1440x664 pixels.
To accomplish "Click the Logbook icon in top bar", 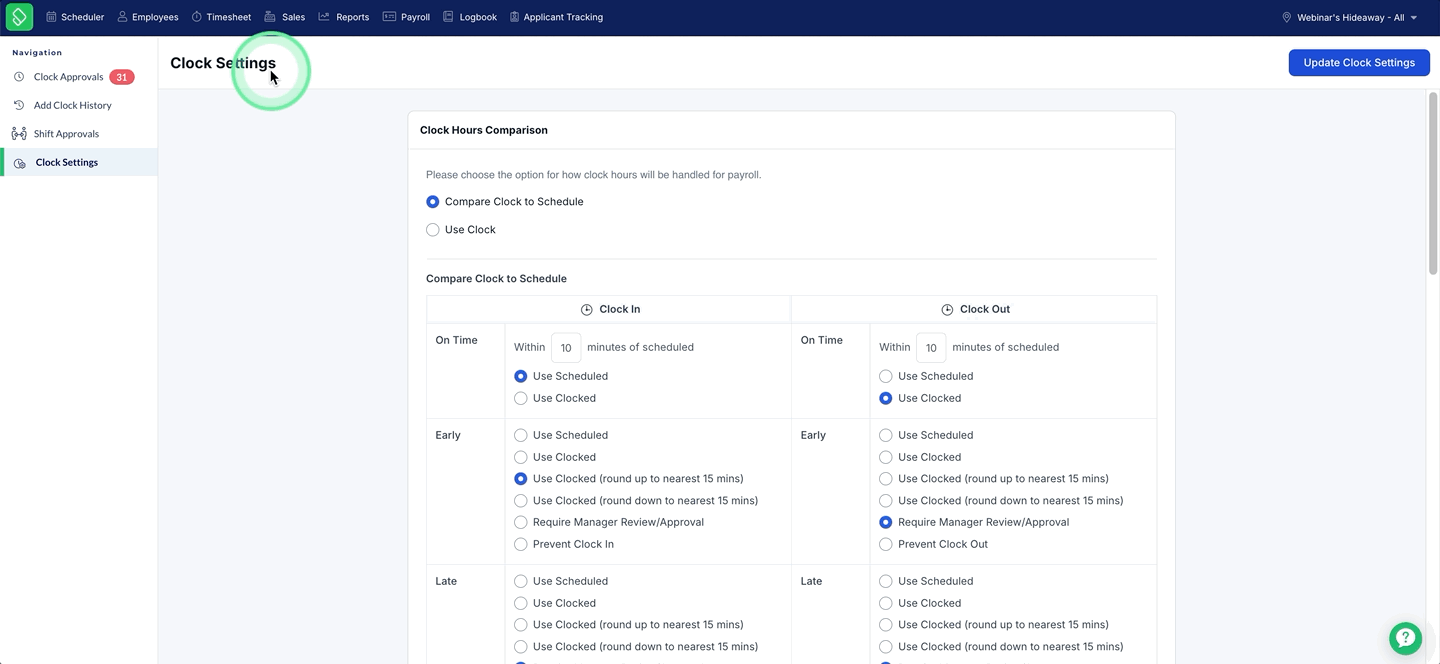I will click(448, 17).
